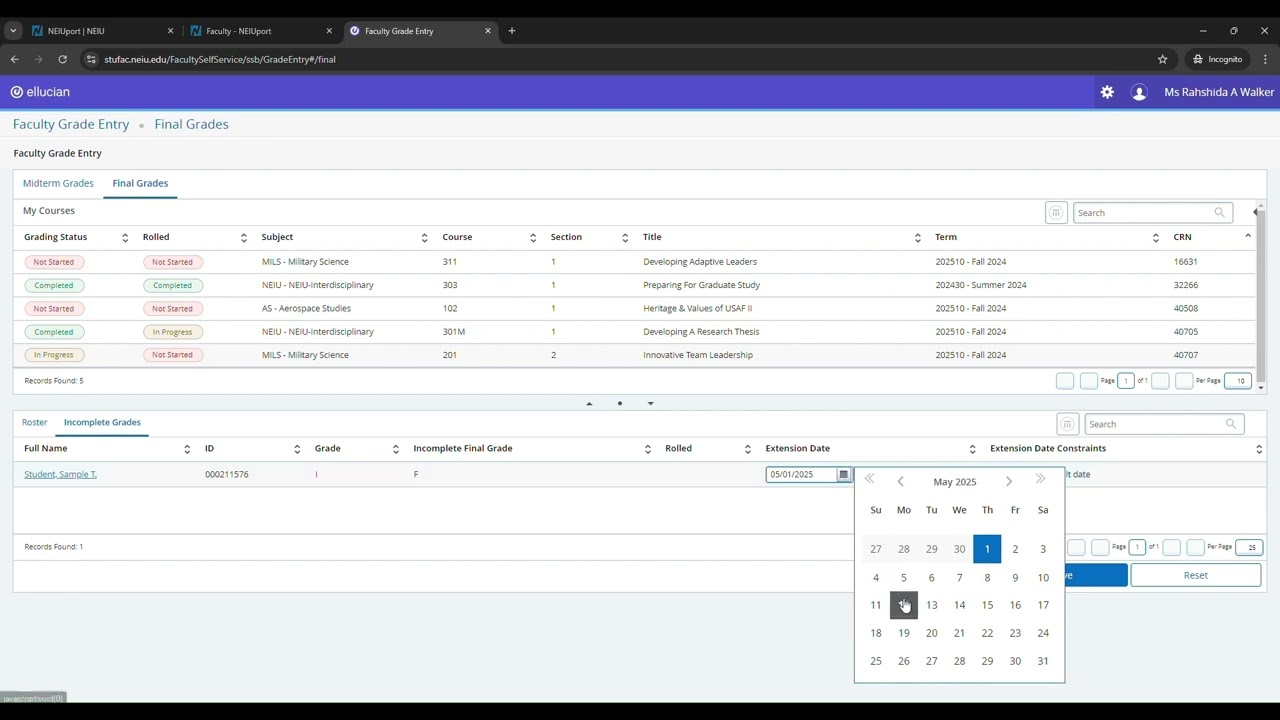Bookmark this page with the star

[x=1162, y=59]
